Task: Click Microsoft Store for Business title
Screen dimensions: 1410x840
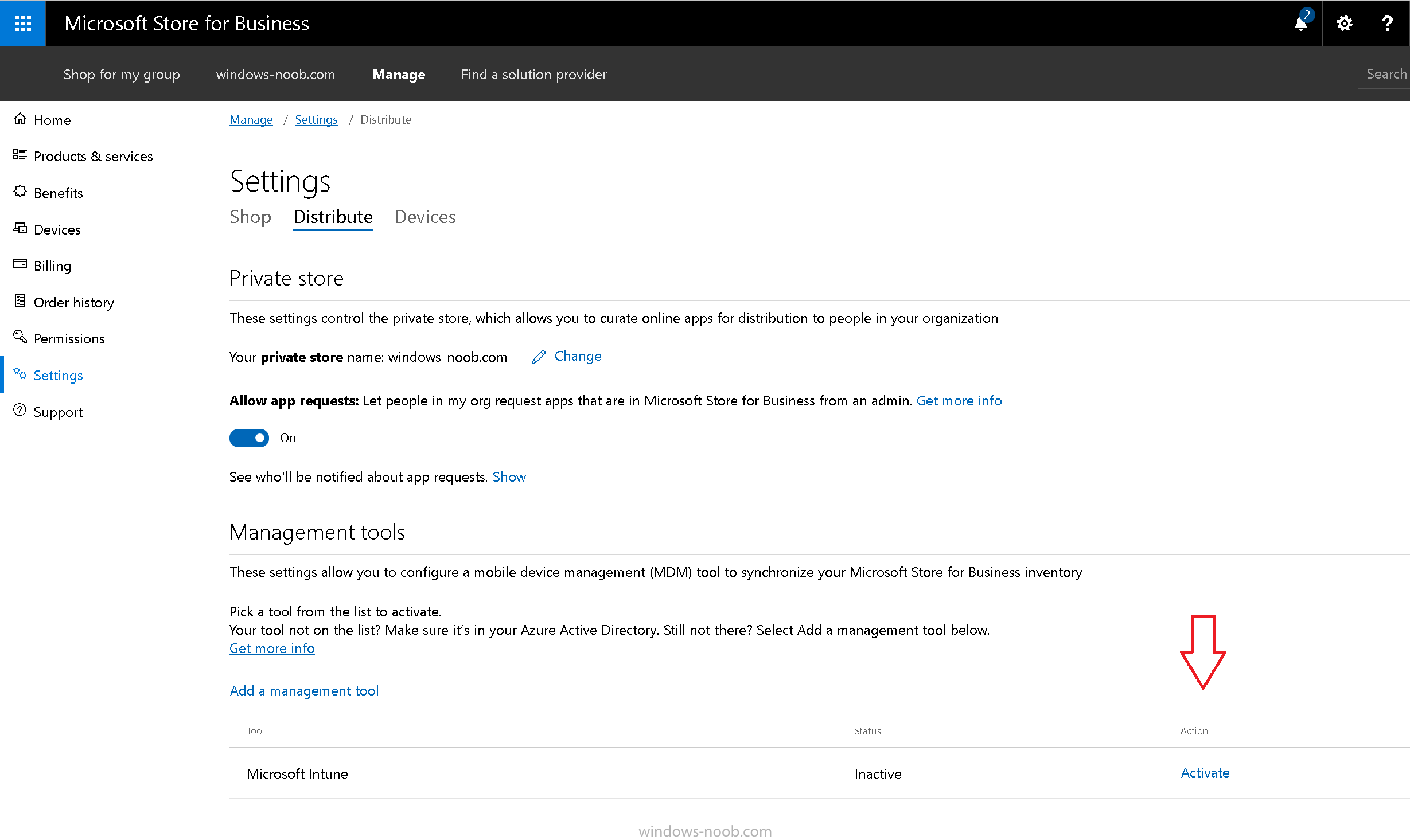Action: (x=186, y=23)
